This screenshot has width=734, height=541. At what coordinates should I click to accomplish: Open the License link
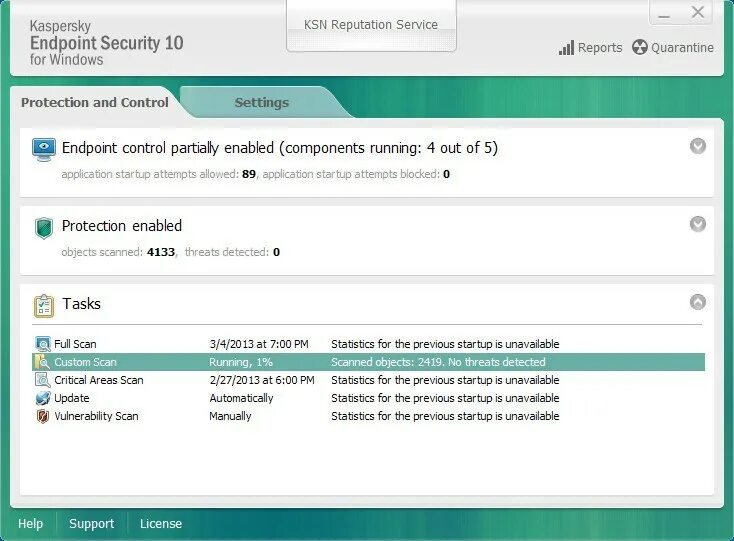(x=161, y=524)
